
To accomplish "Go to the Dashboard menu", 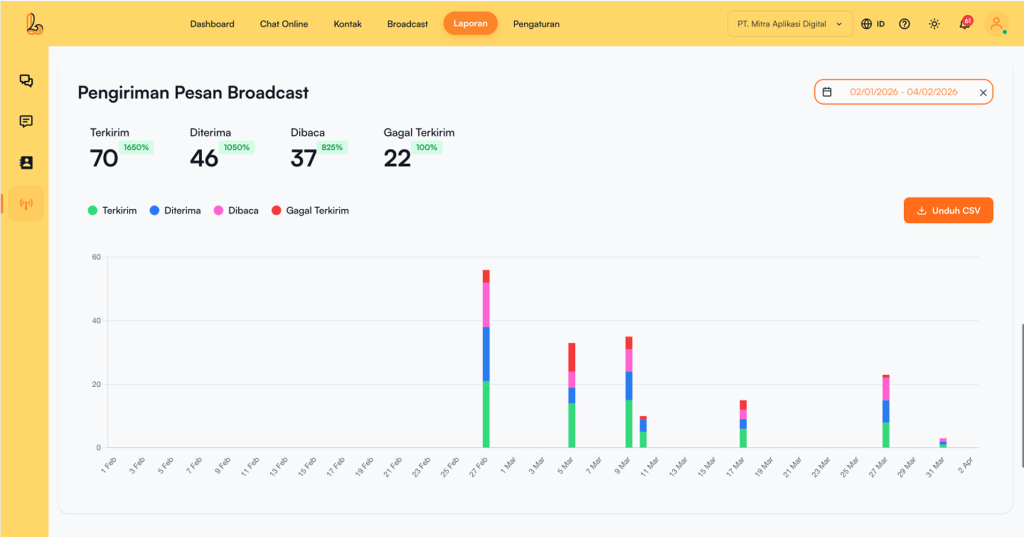I will click(x=212, y=24).
